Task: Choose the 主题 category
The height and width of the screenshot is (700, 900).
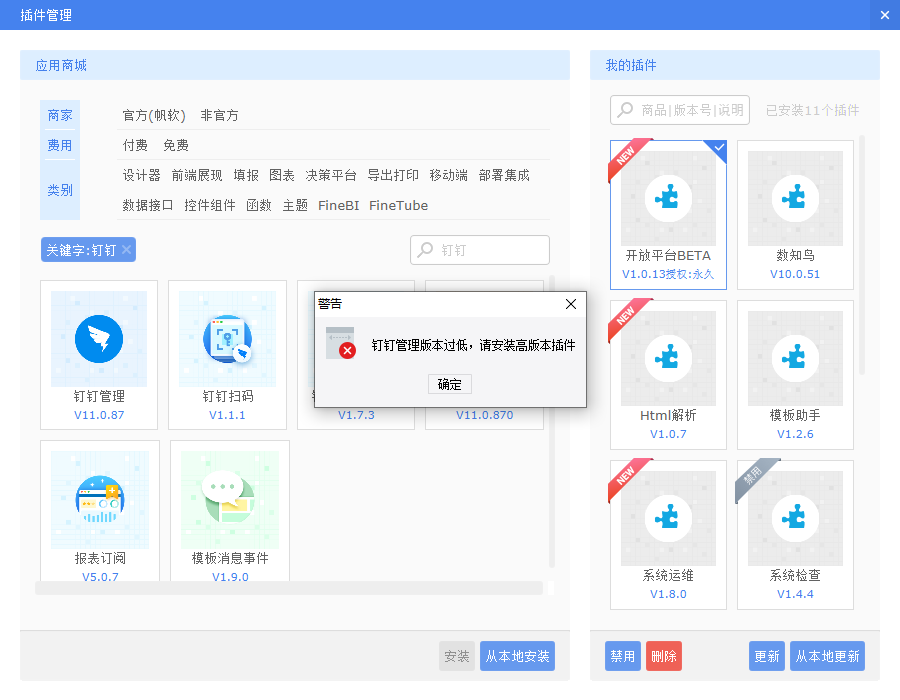Action: click(x=295, y=205)
